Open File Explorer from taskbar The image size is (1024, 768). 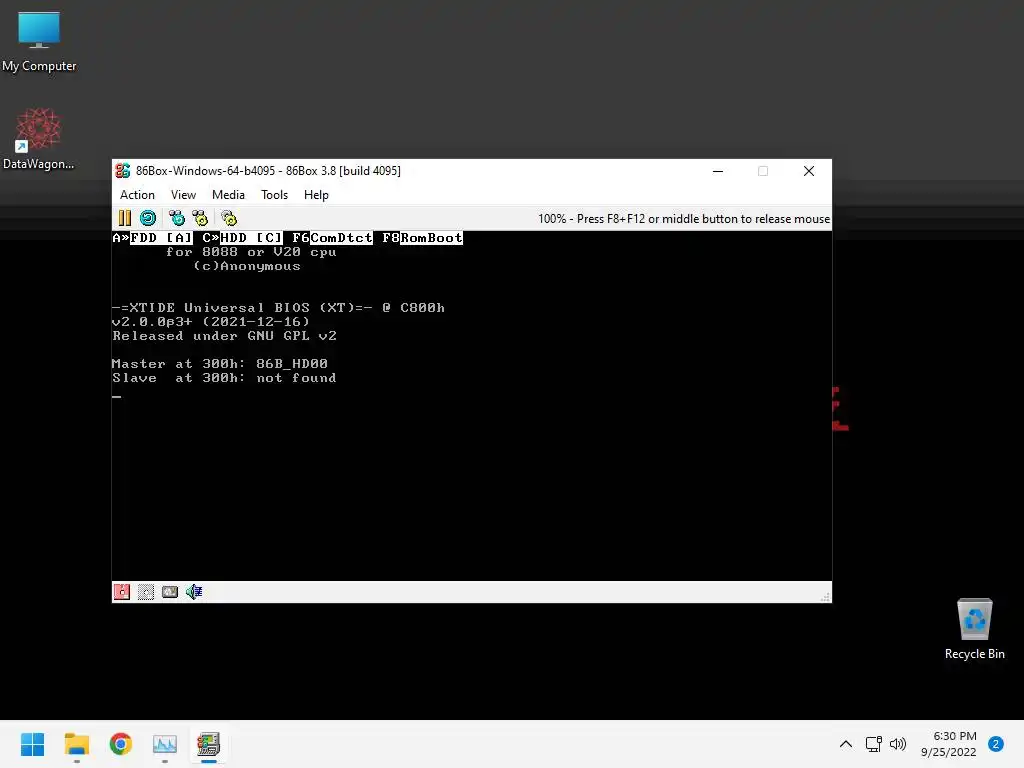click(76, 744)
